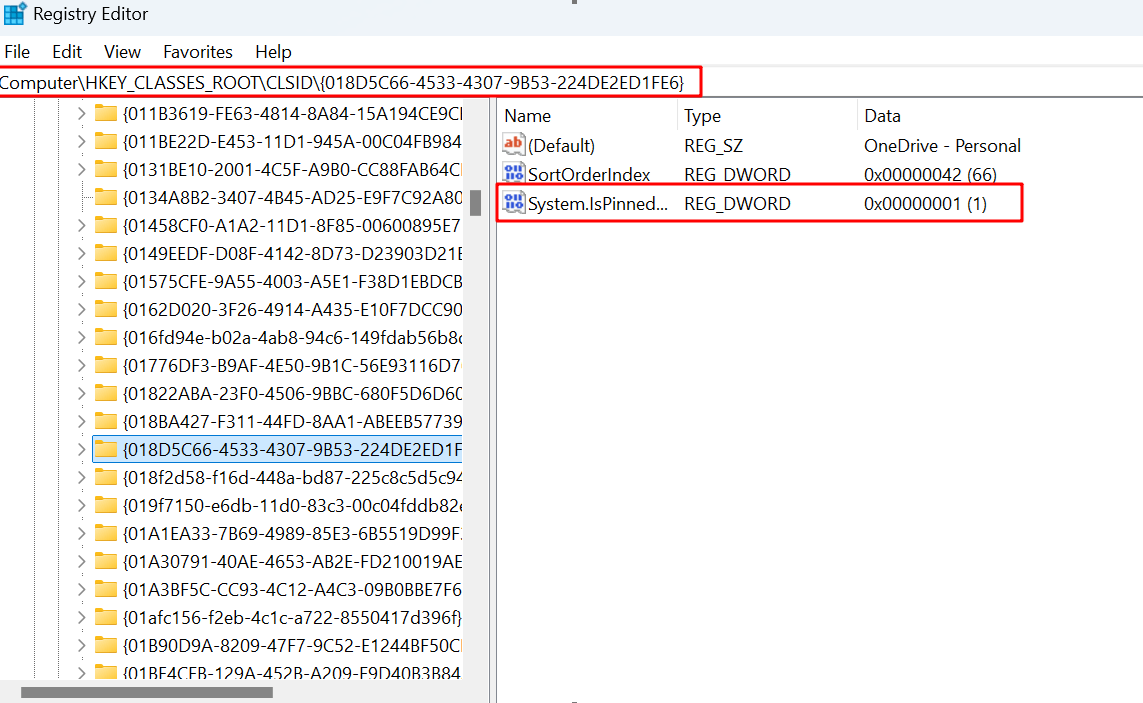Image resolution: width=1143 pixels, height=703 pixels.
Task: Expand the {018D5C66-4533-4307 key chevron
Action: (x=82, y=449)
